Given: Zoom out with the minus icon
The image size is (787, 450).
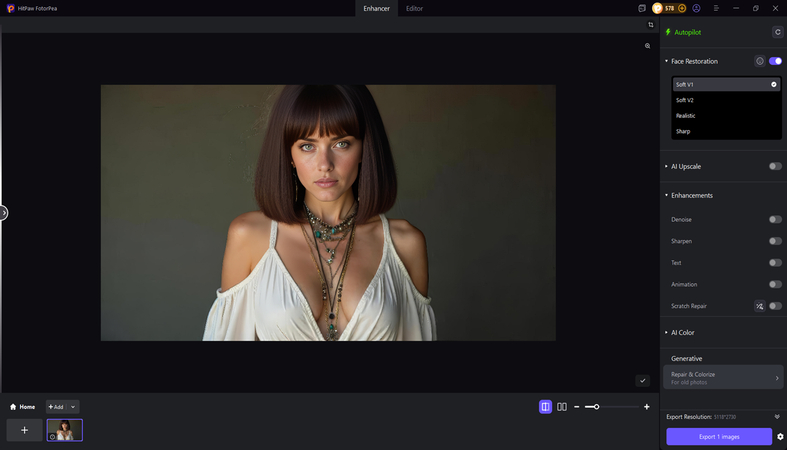Looking at the screenshot, I should point(577,407).
